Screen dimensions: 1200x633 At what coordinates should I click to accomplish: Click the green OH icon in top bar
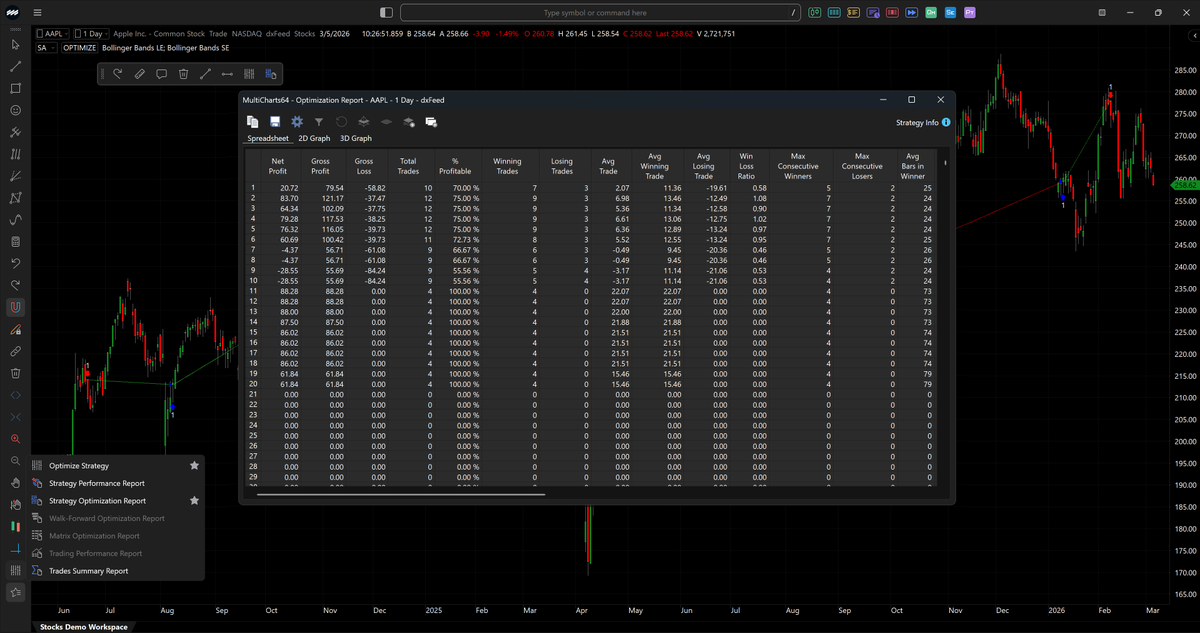coord(931,13)
